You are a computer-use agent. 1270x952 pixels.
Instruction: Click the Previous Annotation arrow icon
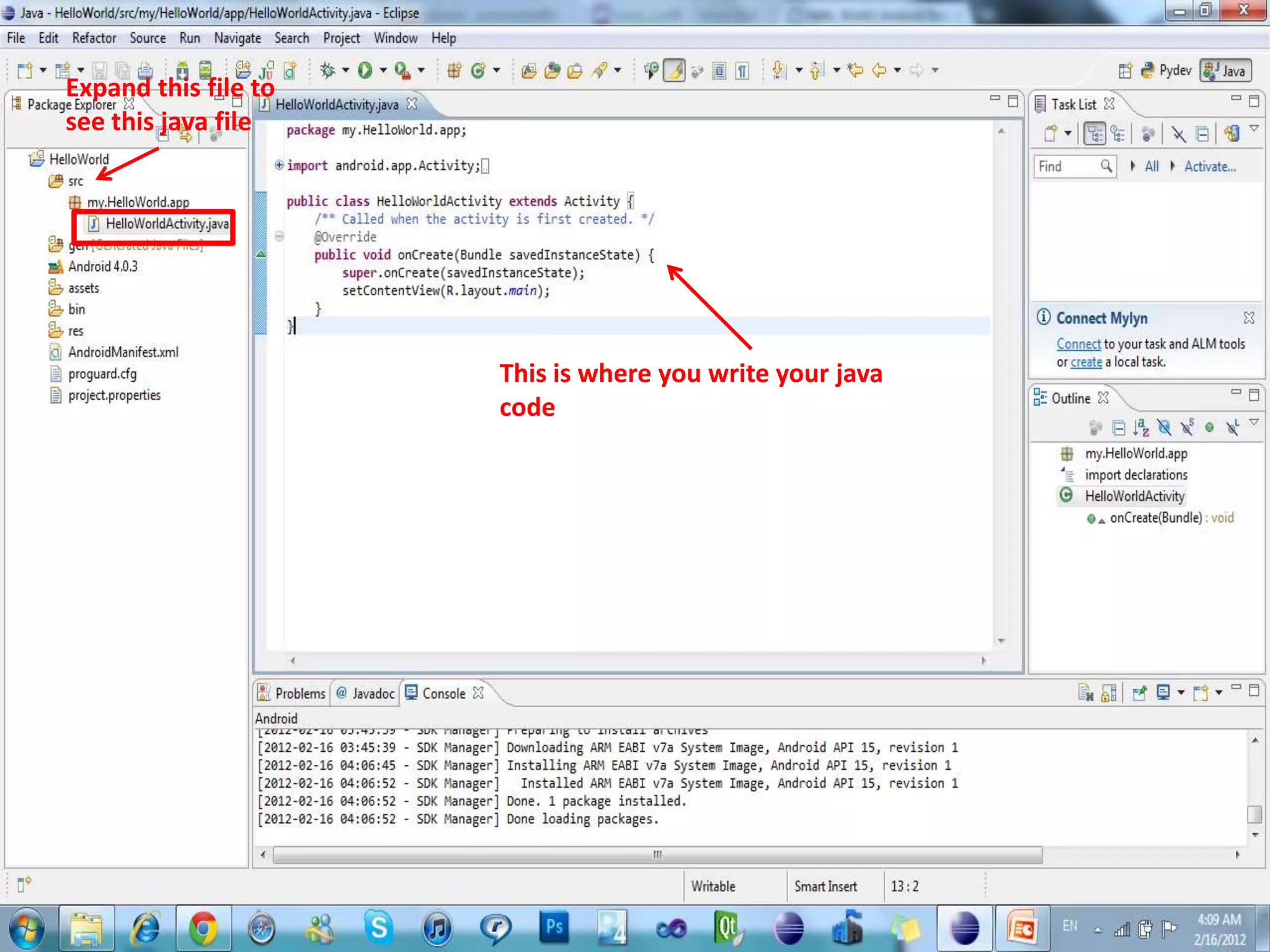tap(817, 71)
